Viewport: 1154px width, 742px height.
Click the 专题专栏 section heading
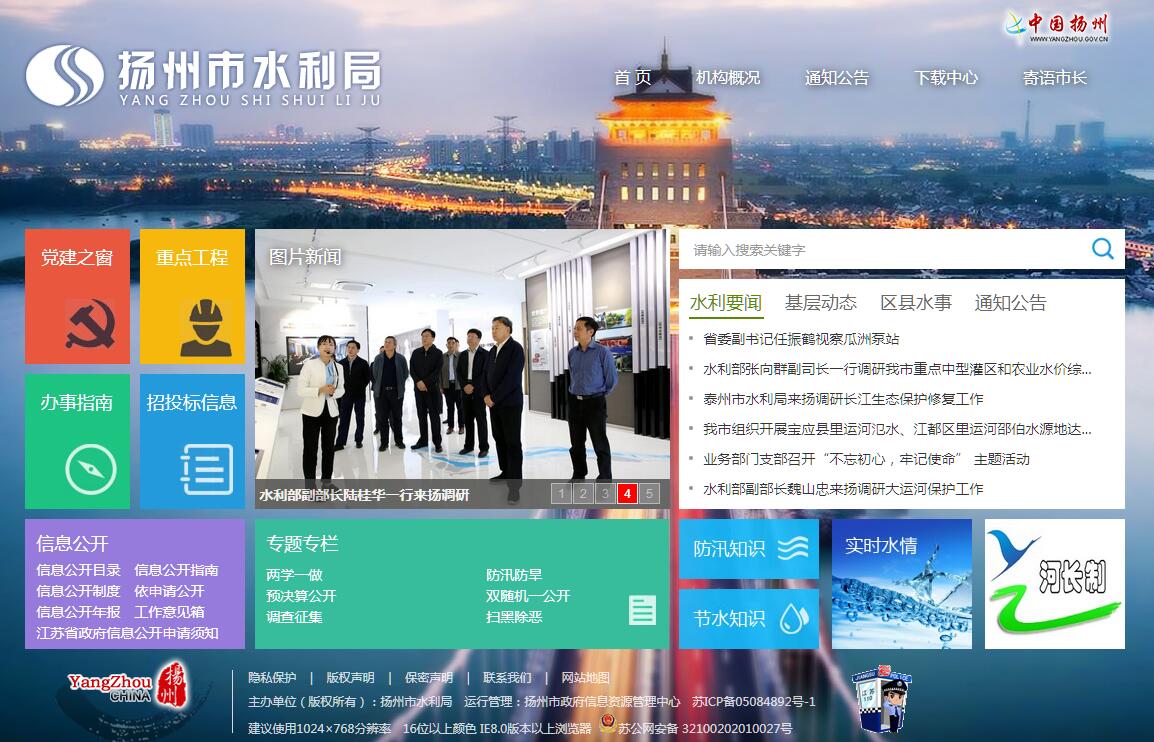pyautogui.click(x=302, y=543)
